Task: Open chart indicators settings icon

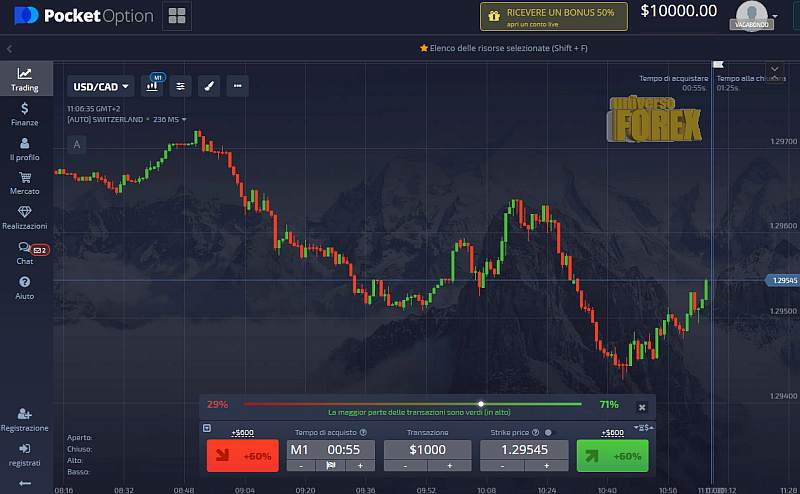Action: [181, 86]
